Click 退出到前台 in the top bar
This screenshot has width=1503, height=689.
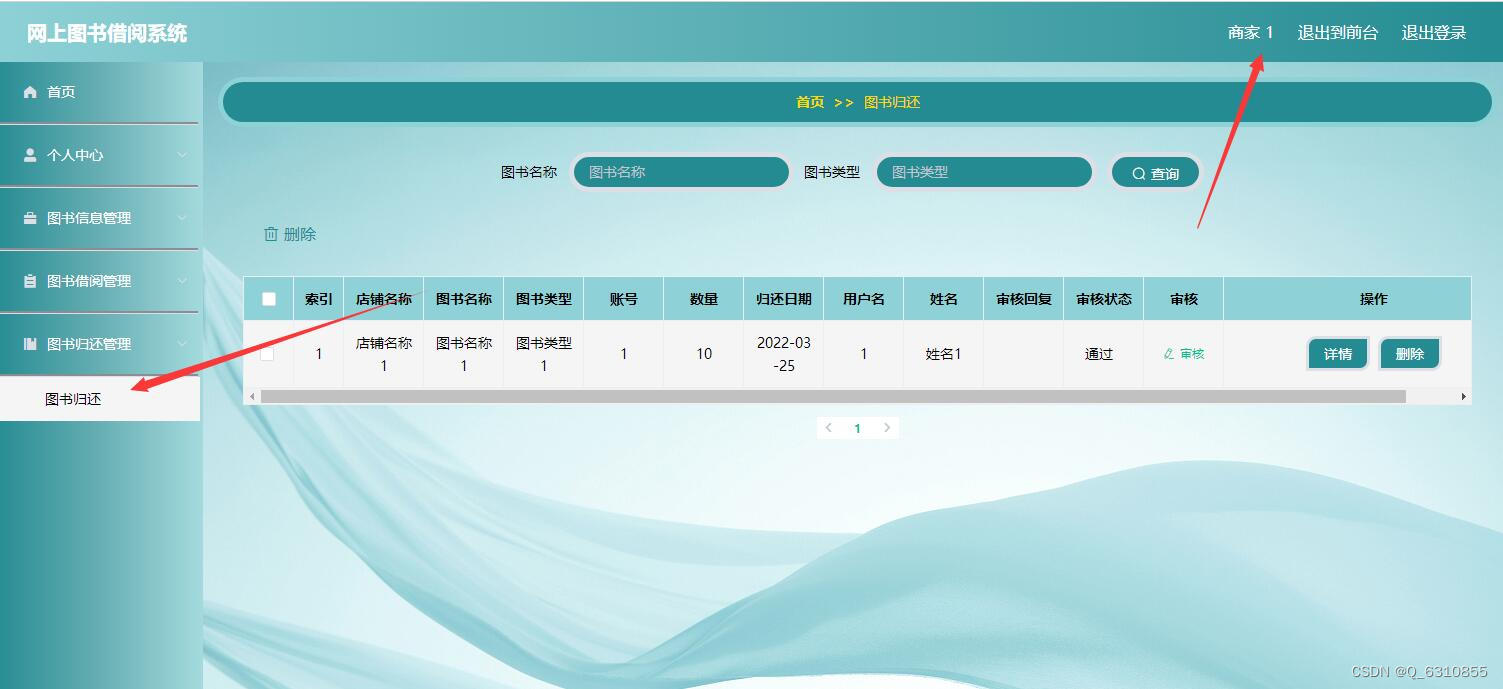click(1337, 33)
